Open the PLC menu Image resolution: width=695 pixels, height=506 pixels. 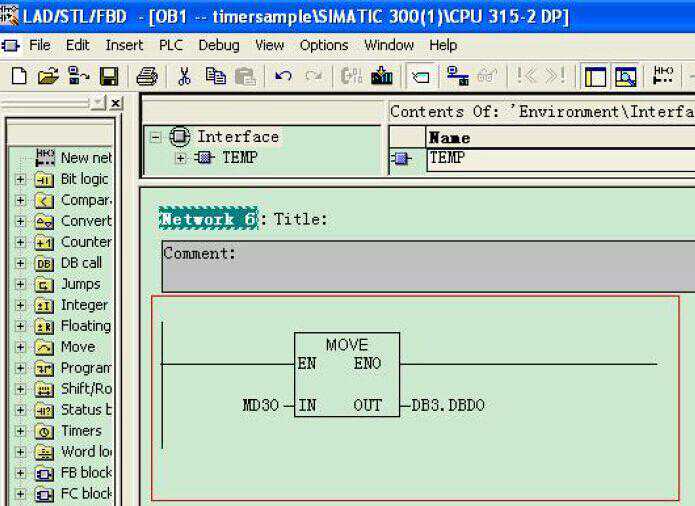171,45
